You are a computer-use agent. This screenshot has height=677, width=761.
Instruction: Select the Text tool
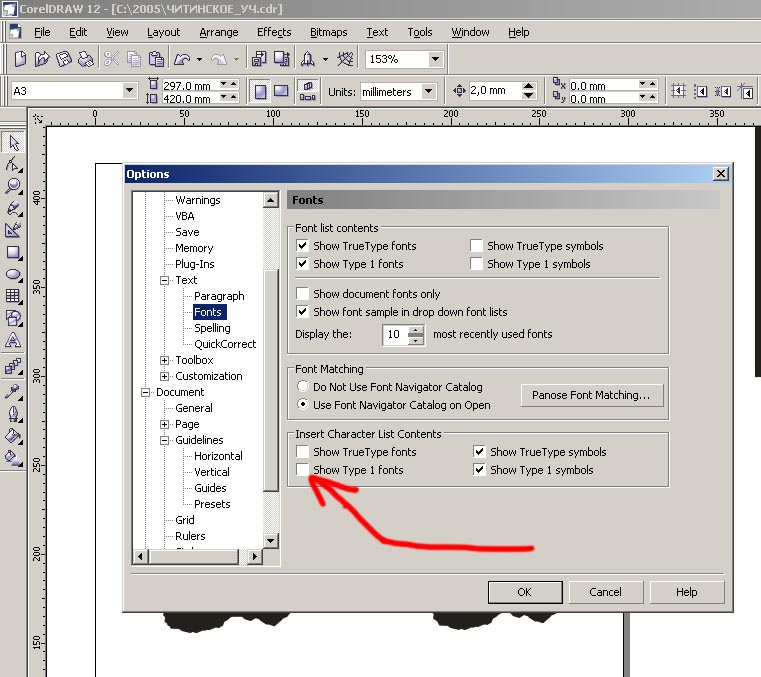coord(13,340)
